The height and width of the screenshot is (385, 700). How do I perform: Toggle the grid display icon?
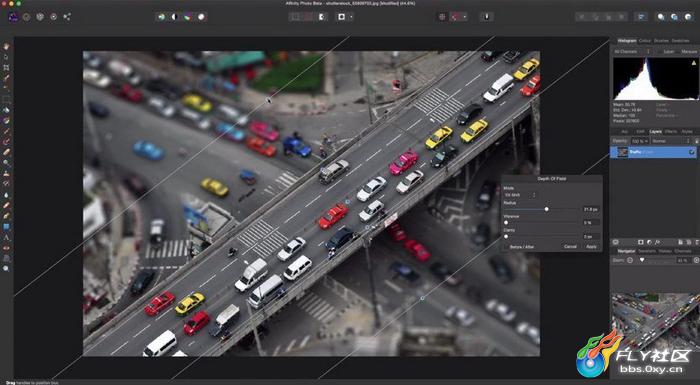(x=442, y=17)
